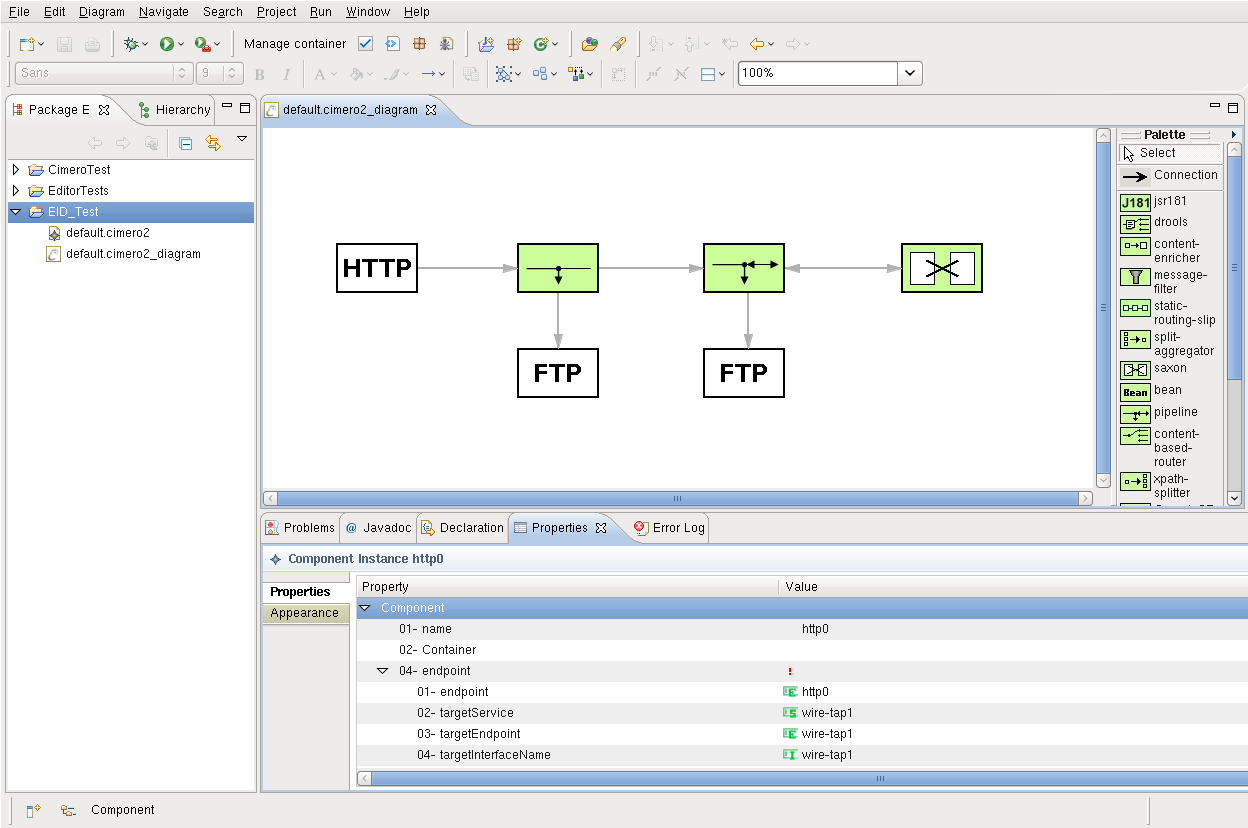This screenshot has width=1248, height=828.
Task: Click the zoom percentage input field
Action: (x=818, y=73)
